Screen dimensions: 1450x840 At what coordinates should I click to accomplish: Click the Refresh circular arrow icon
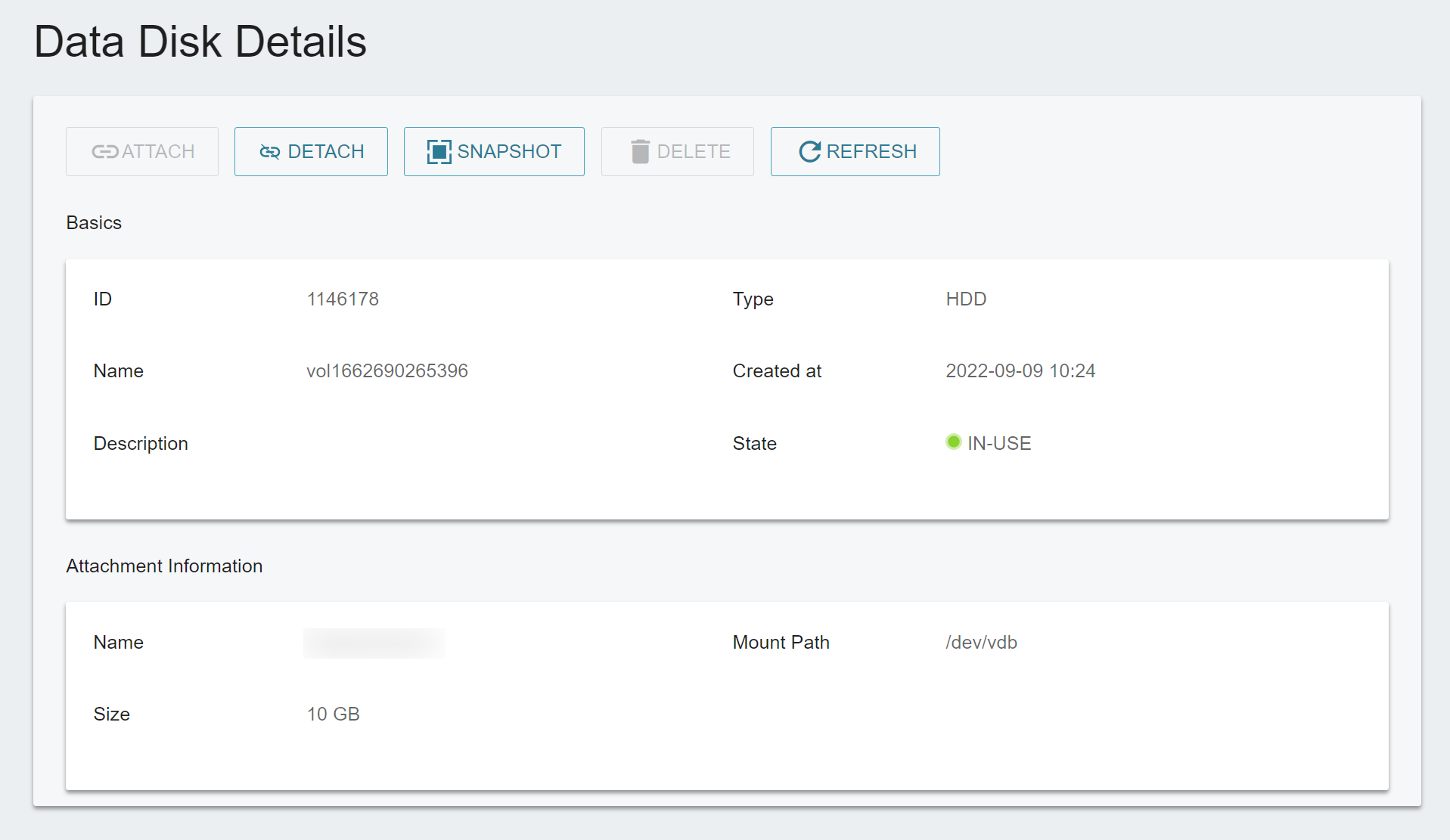pos(809,151)
